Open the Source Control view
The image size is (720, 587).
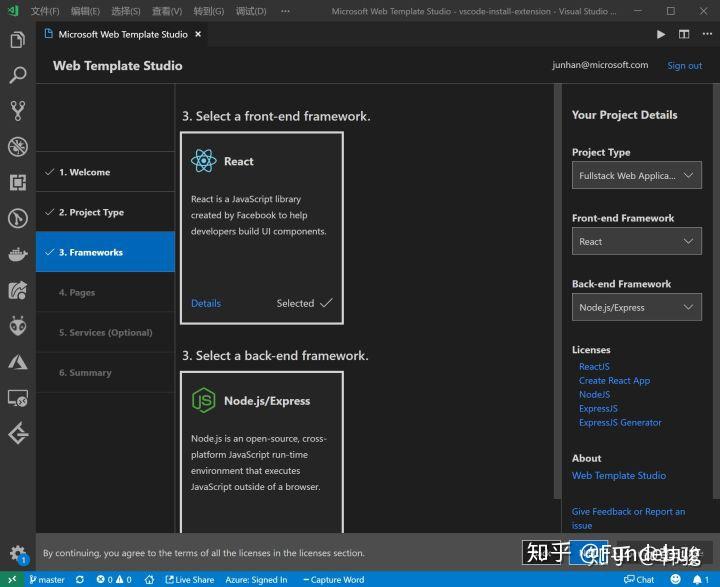click(17, 111)
